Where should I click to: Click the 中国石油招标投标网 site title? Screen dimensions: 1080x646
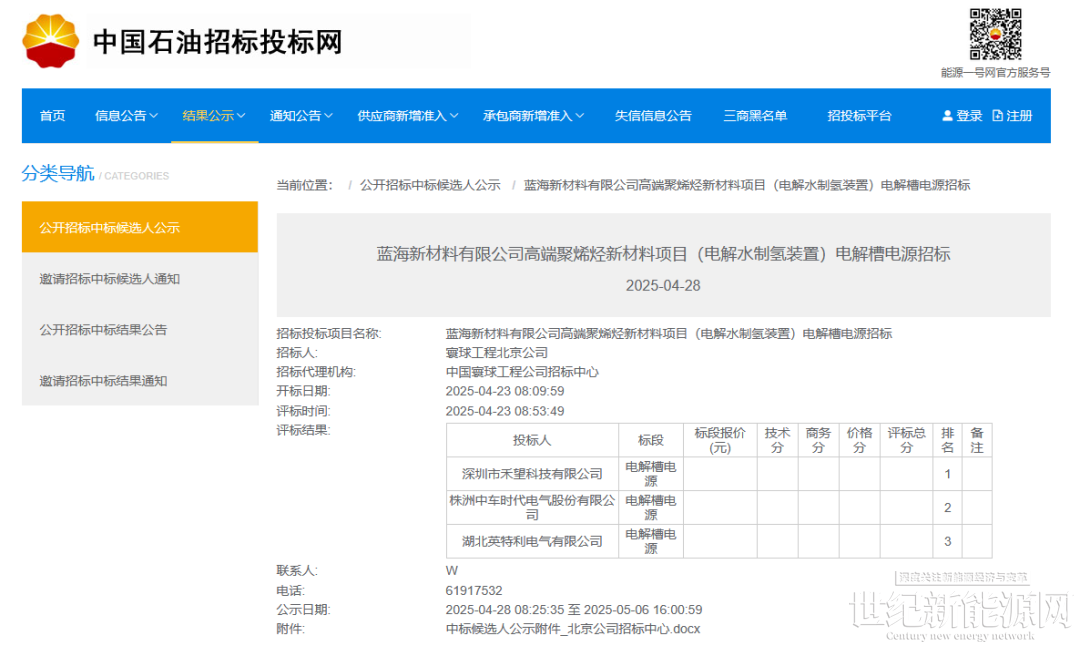[x=218, y=41]
